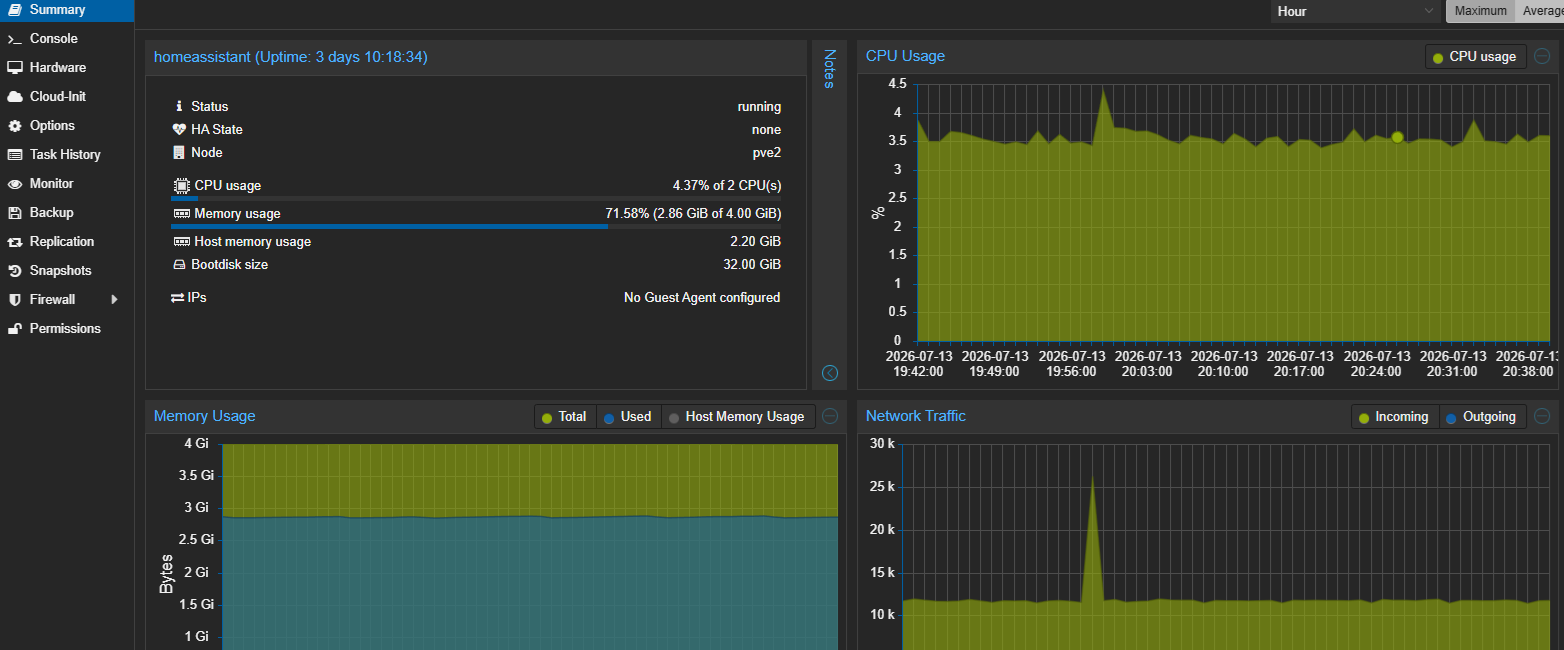The height and width of the screenshot is (650, 1564).
Task: Open the Snapshots section
Action: 66,271
